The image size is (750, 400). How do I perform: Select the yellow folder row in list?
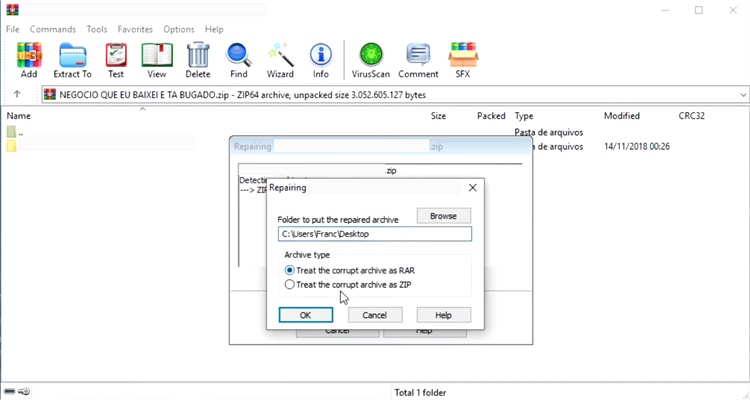point(100,145)
